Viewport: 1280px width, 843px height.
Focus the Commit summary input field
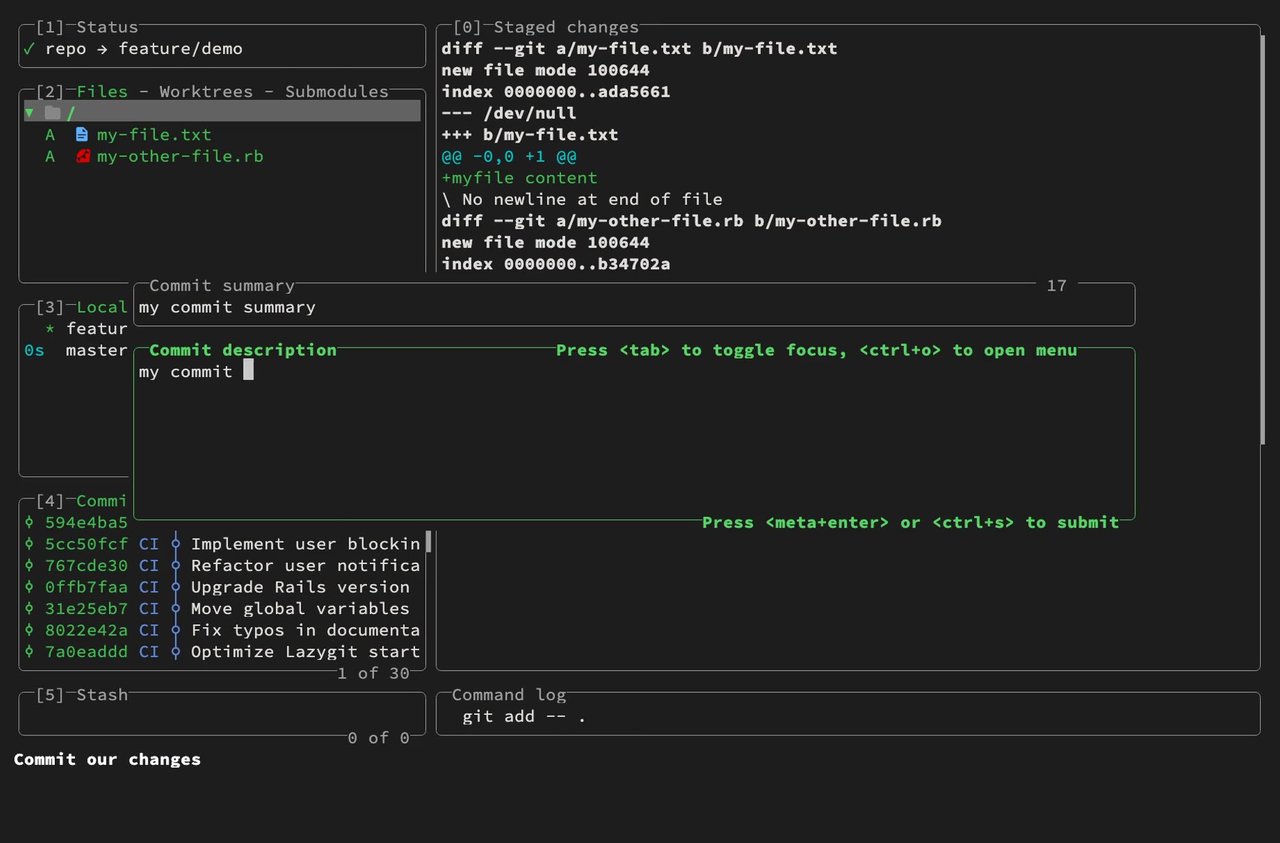click(x=634, y=307)
